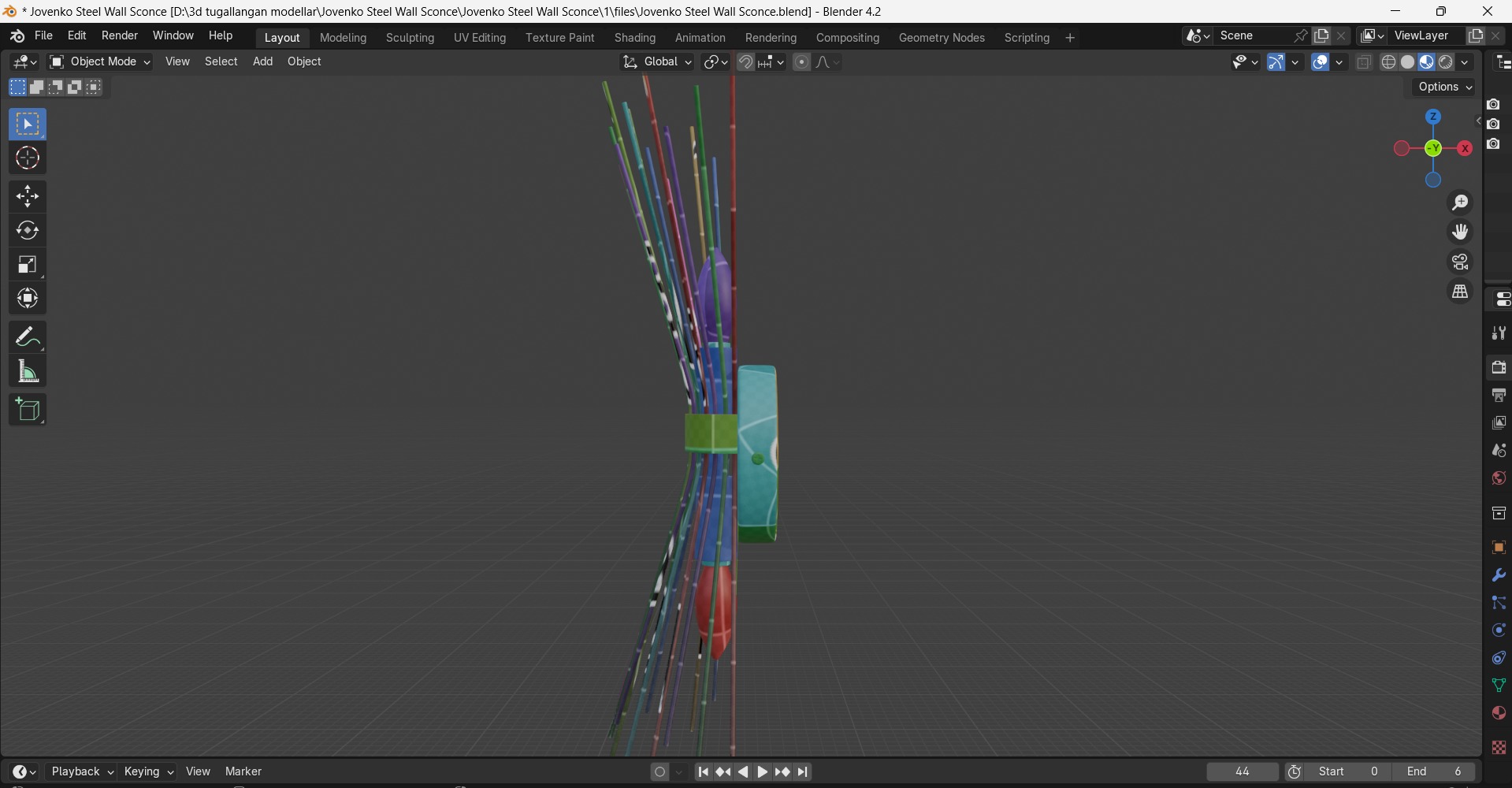The width and height of the screenshot is (1512, 788).
Task: Open the World properties tab
Action: tap(1499, 478)
